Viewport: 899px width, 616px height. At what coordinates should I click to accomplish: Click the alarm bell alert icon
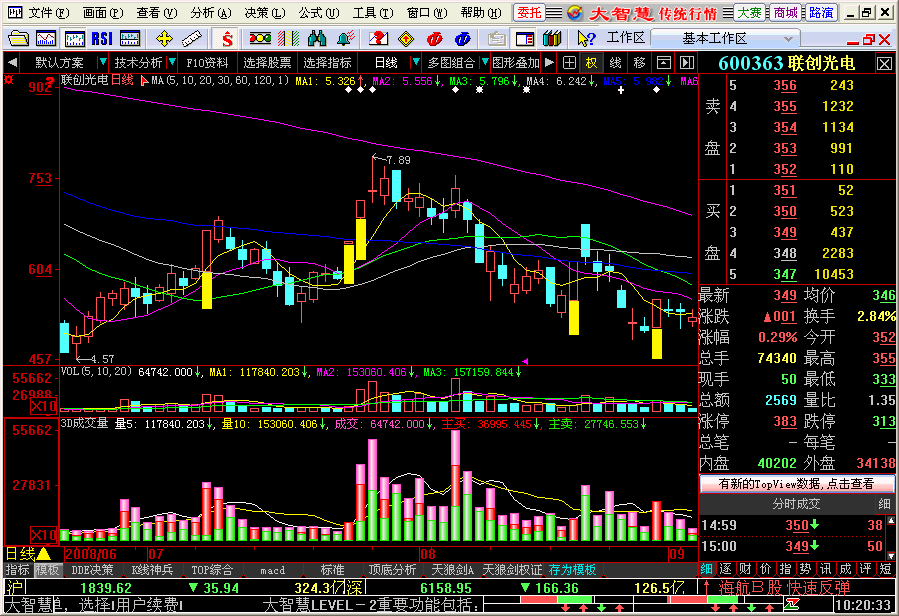click(345, 38)
